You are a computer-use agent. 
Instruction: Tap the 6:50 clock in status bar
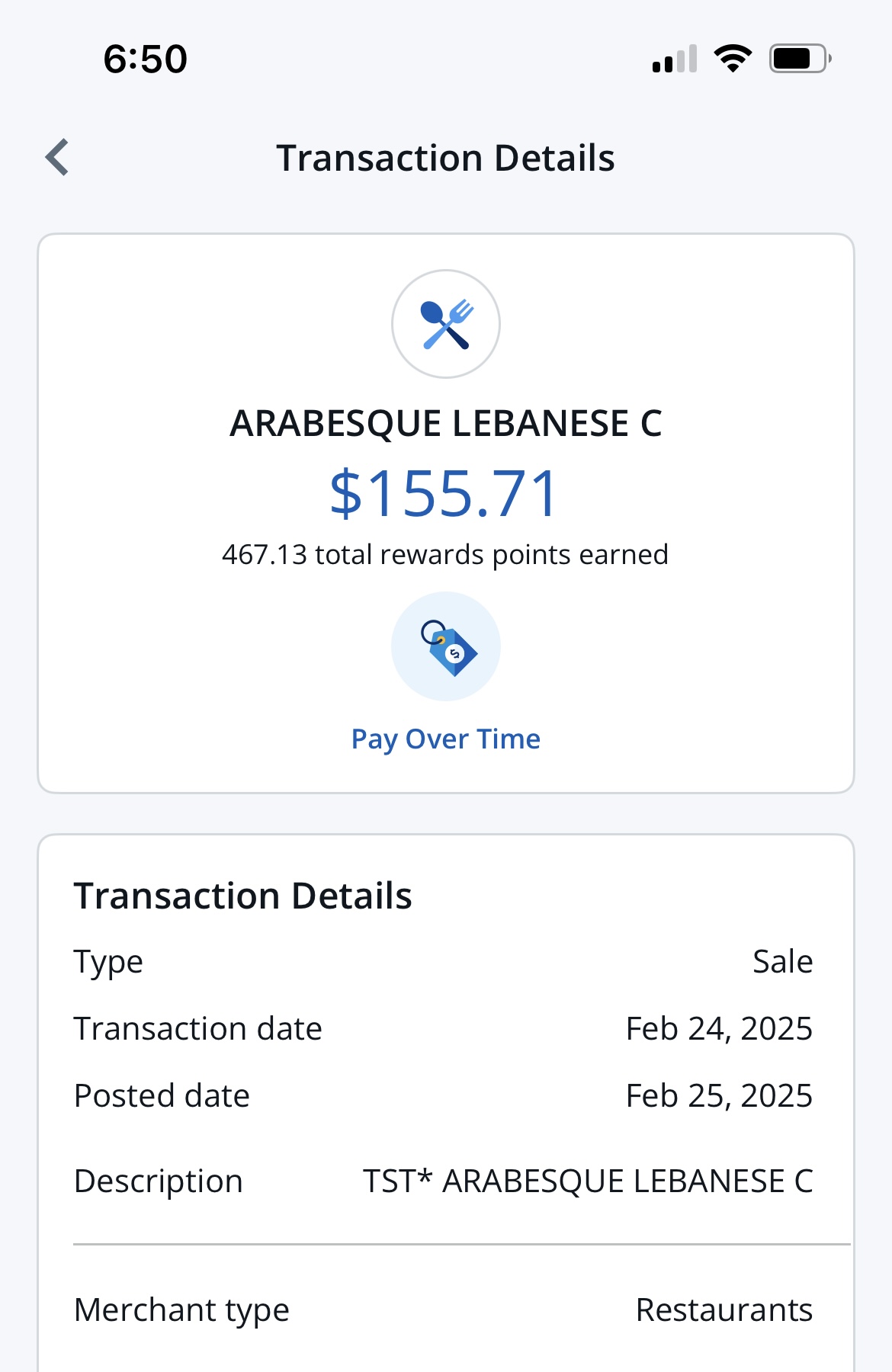pos(145,59)
